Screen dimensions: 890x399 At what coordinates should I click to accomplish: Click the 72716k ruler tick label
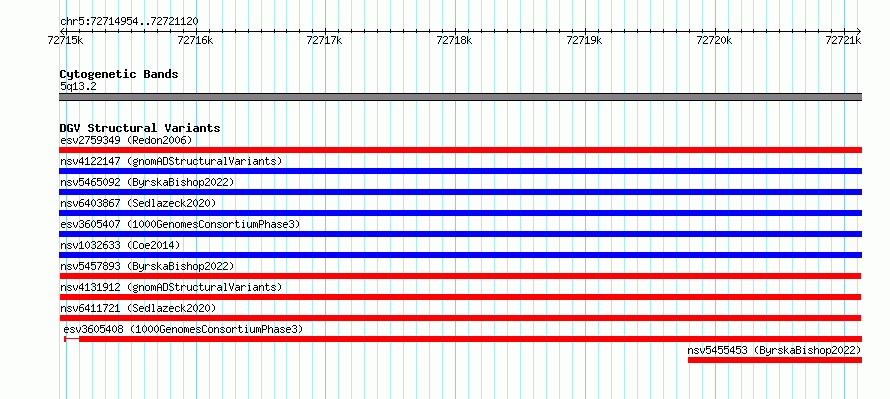tap(195, 40)
